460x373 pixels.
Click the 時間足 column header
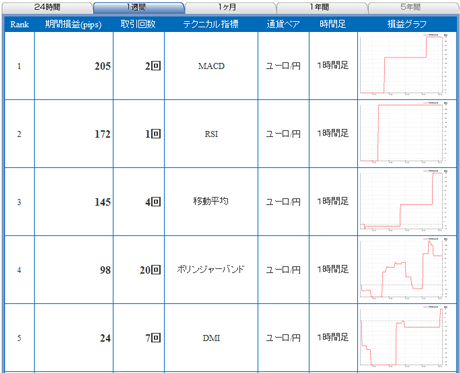[333, 24]
